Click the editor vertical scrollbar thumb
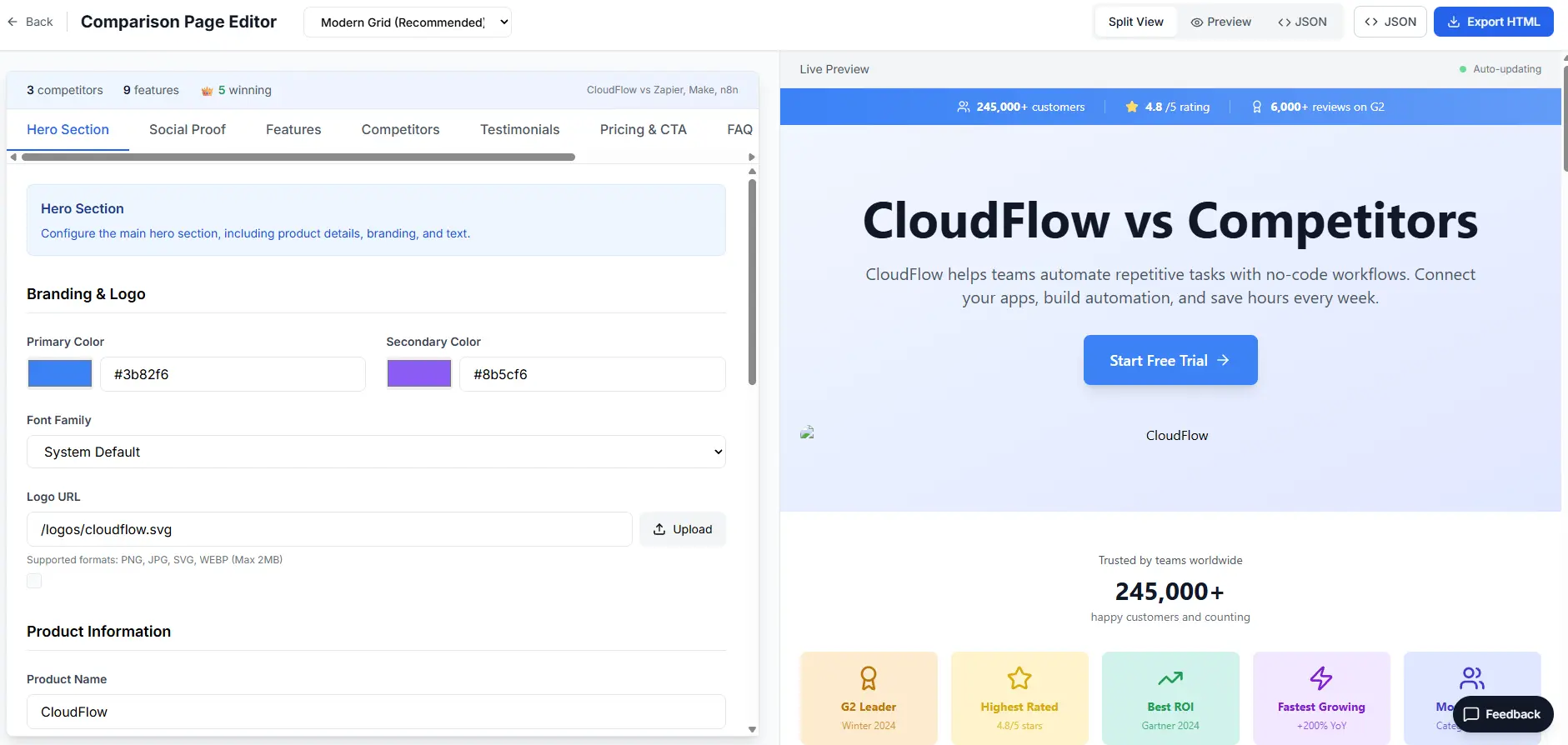This screenshot has height=745, width=1568. pos(752,282)
